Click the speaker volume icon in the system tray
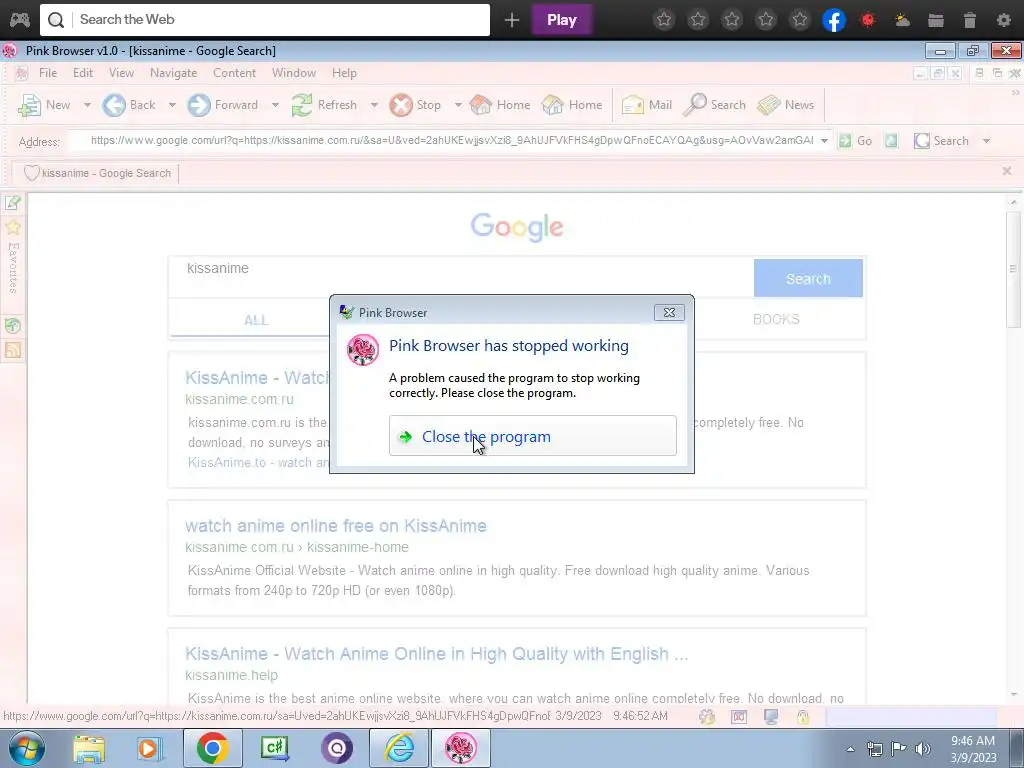The width and height of the screenshot is (1024, 768). click(x=922, y=748)
